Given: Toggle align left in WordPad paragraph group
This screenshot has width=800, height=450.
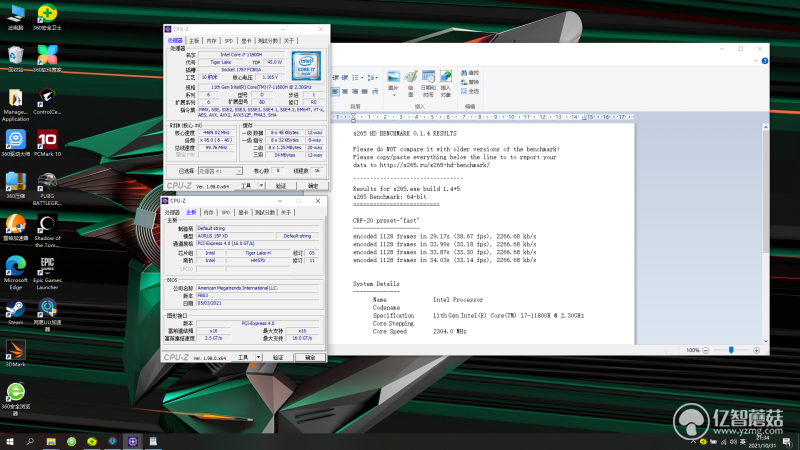Looking at the screenshot, I should (x=335, y=92).
